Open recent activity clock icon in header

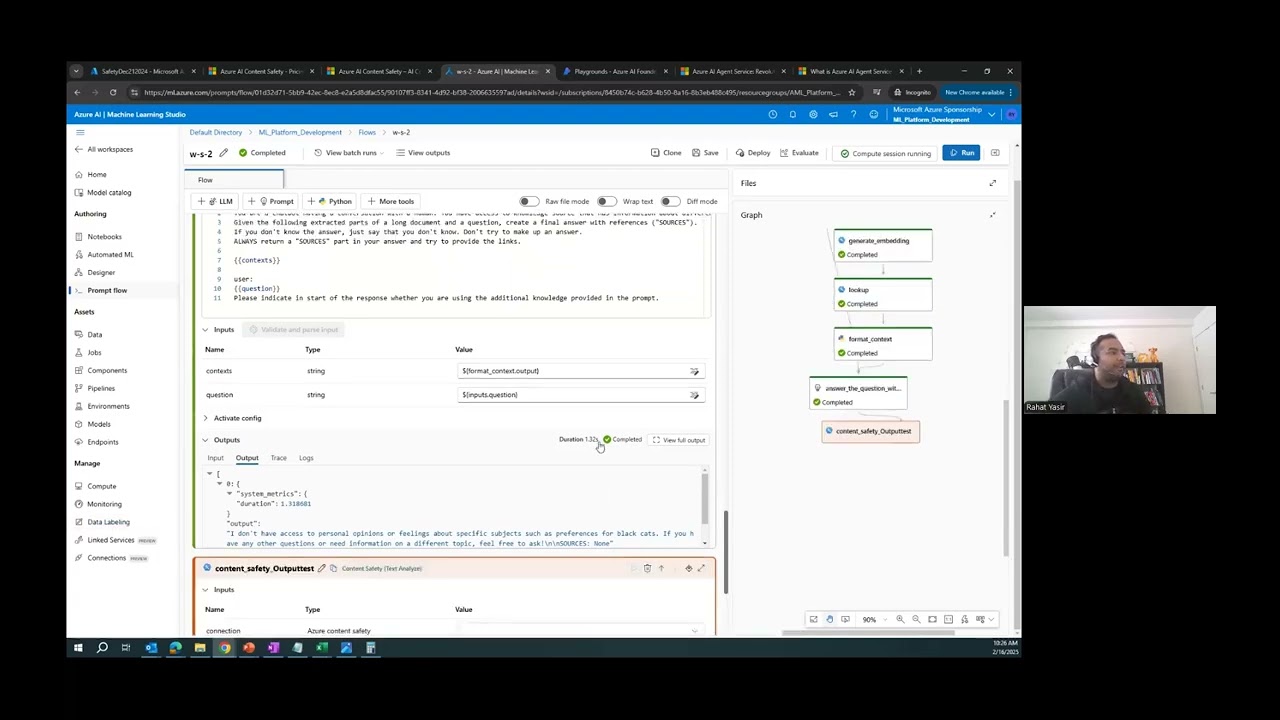pyautogui.click(x=772, y=114)
